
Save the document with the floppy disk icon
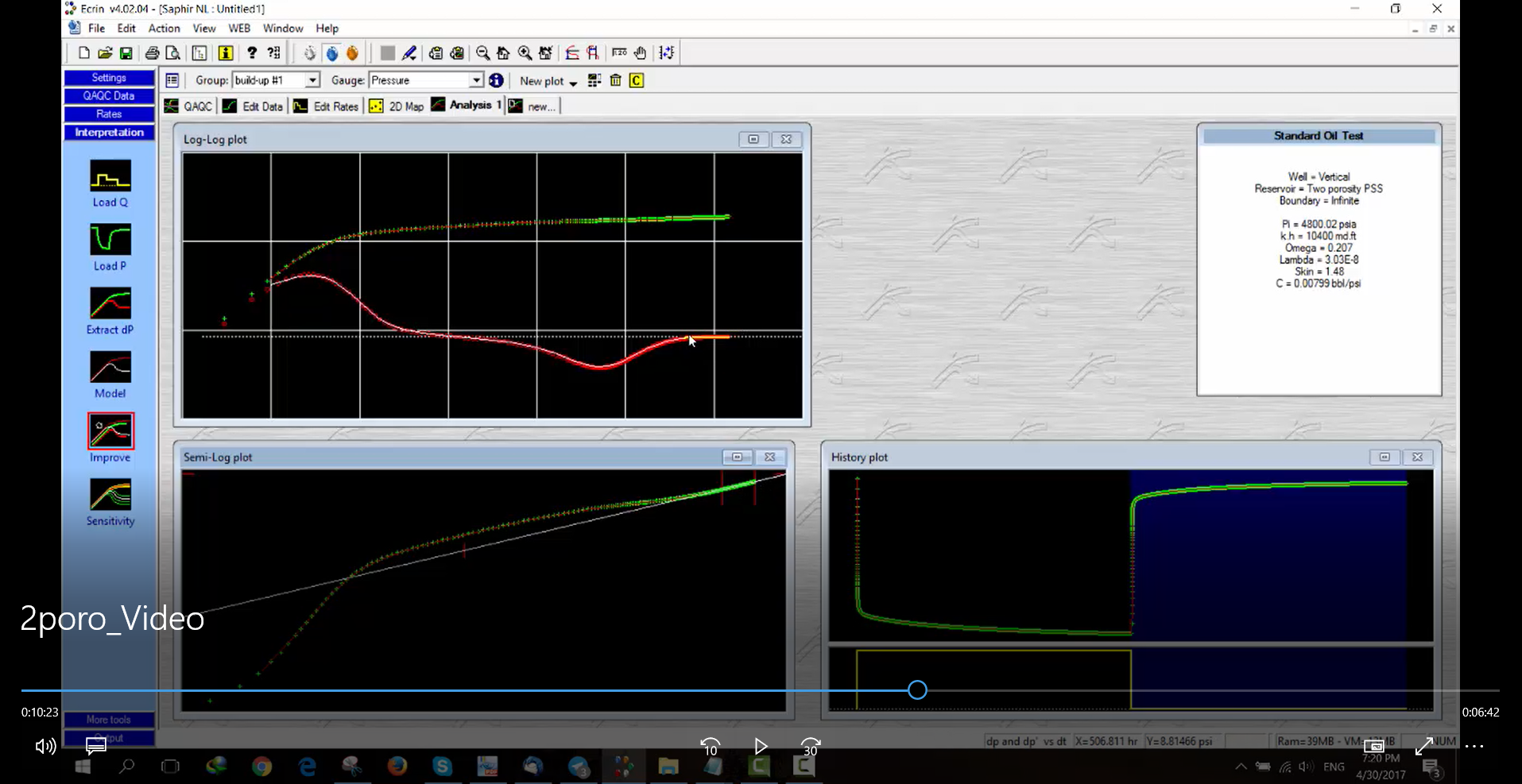tap(126, 53)
